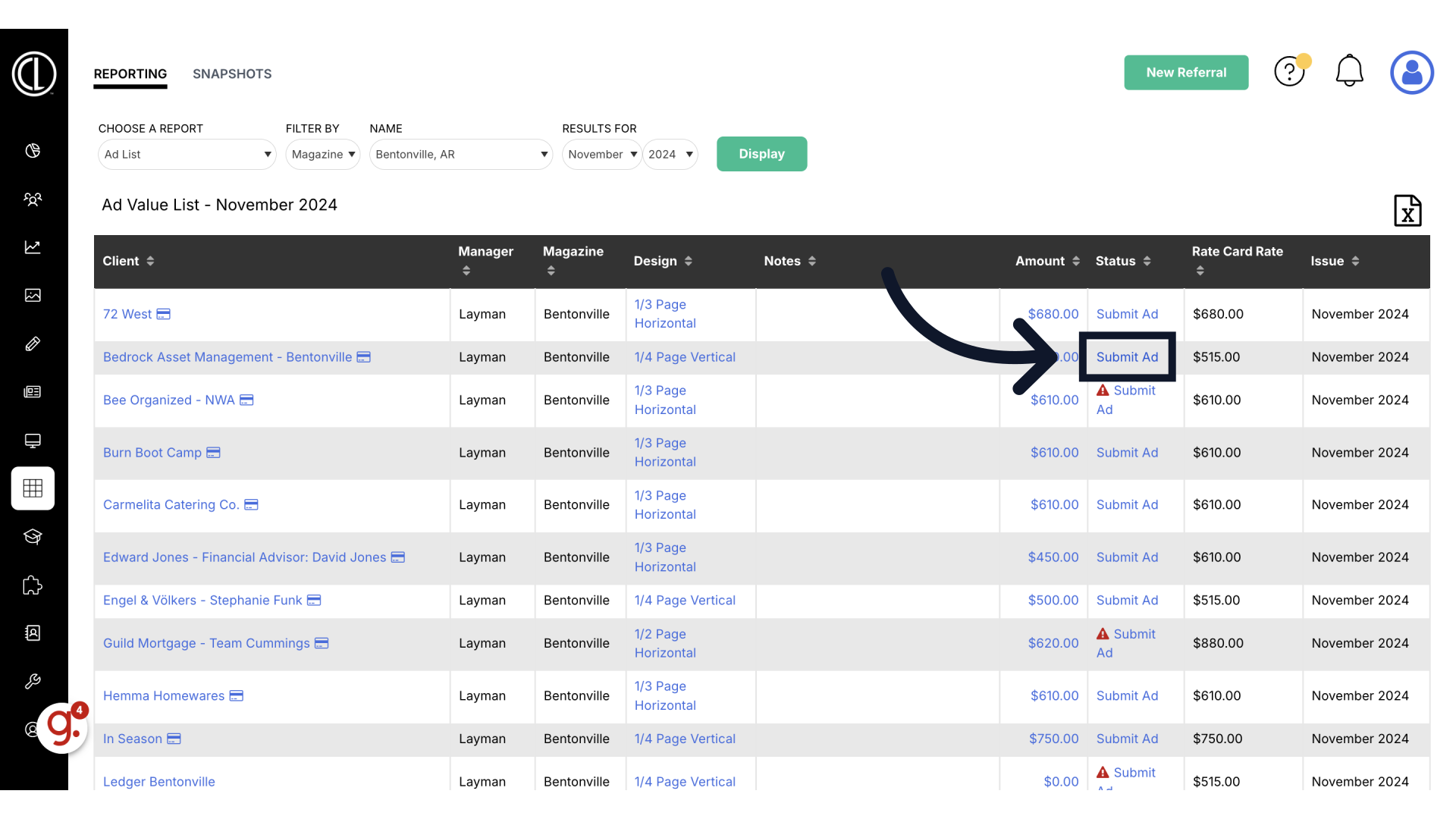Click the card icon beside In Season
1456x819 pixels.
[174, 739]
